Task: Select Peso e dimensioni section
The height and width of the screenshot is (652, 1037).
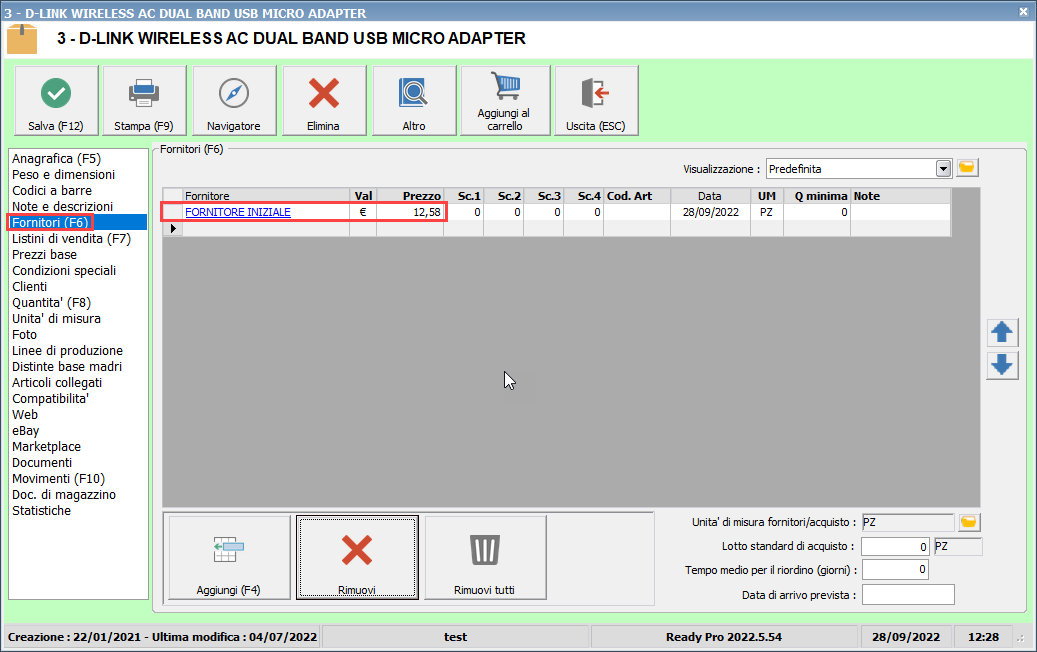Action: point(63,175)
